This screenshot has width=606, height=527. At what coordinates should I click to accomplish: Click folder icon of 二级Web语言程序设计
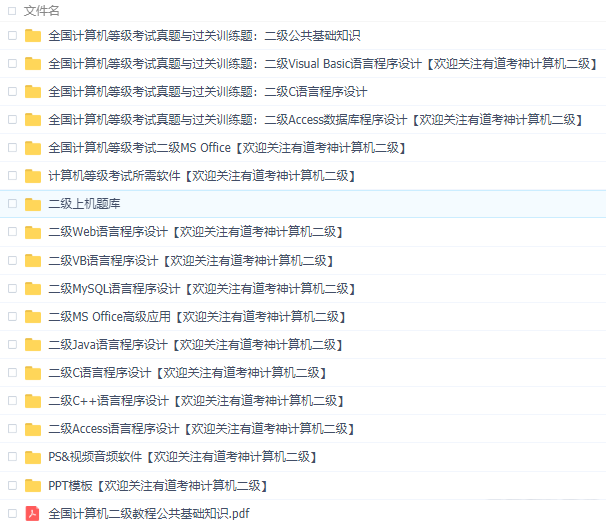point(33,232)
